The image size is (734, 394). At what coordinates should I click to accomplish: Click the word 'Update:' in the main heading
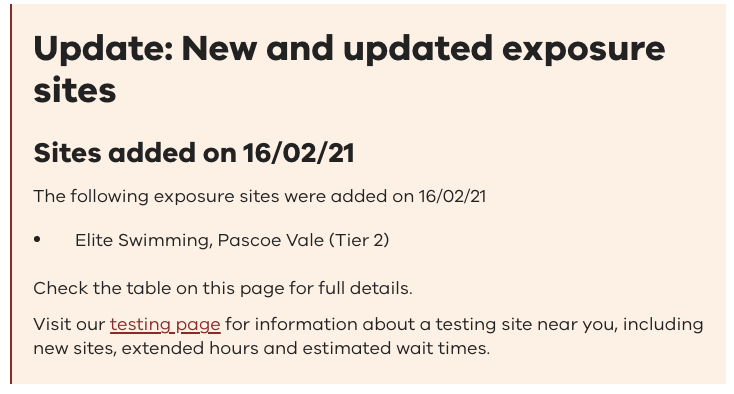103,51
